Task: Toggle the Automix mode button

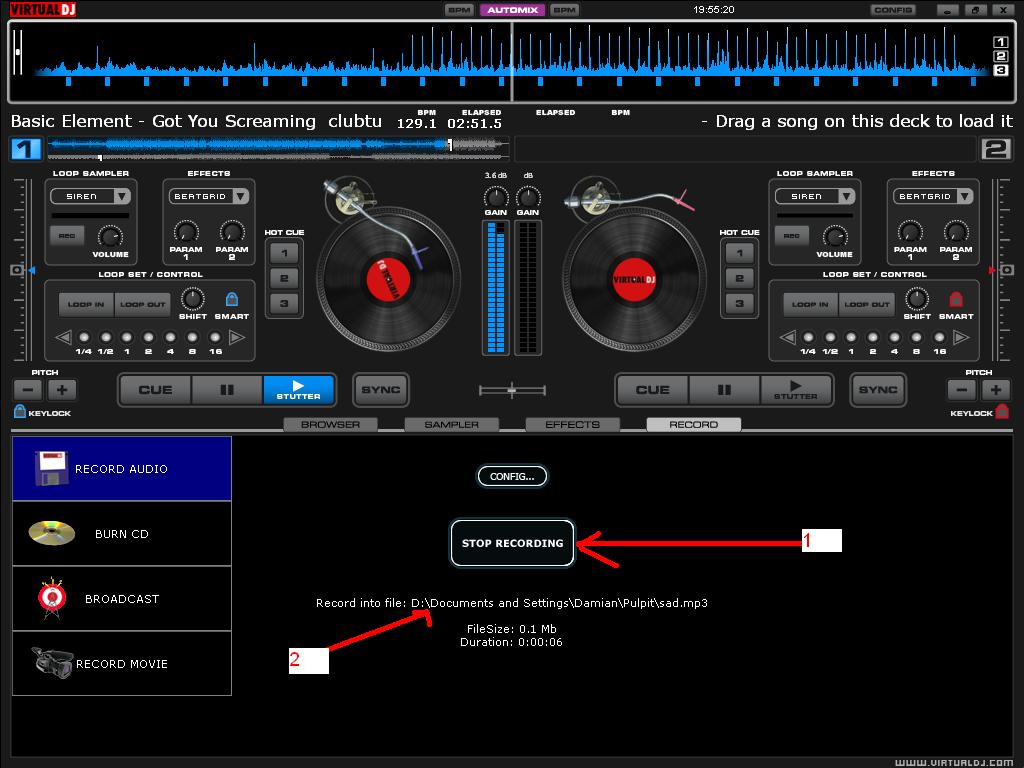Action: pos(513,10)
